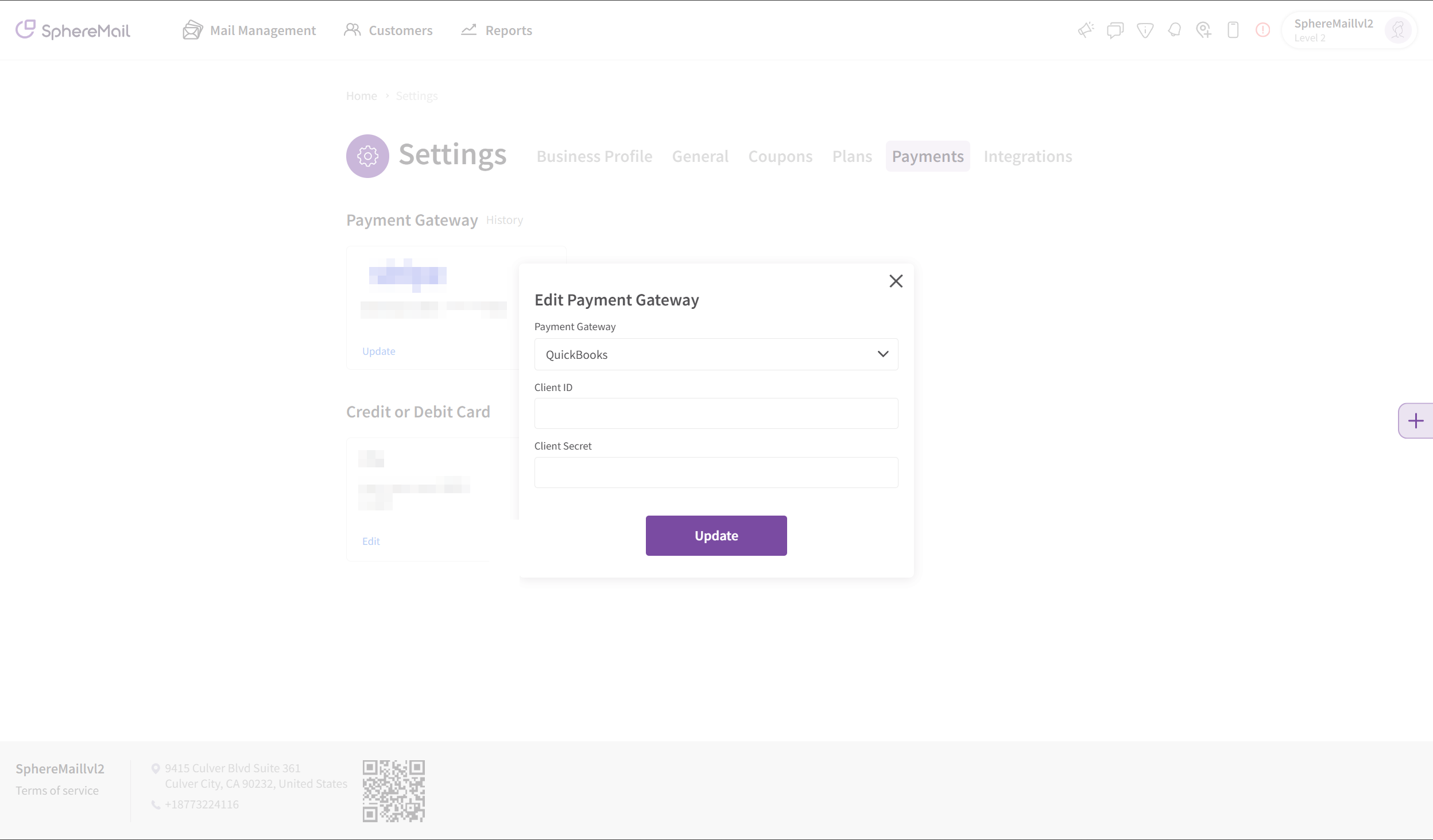This screenshot has width=1433, height=840.
Task: Open the chat messages icon
Action: point(1115,30)
